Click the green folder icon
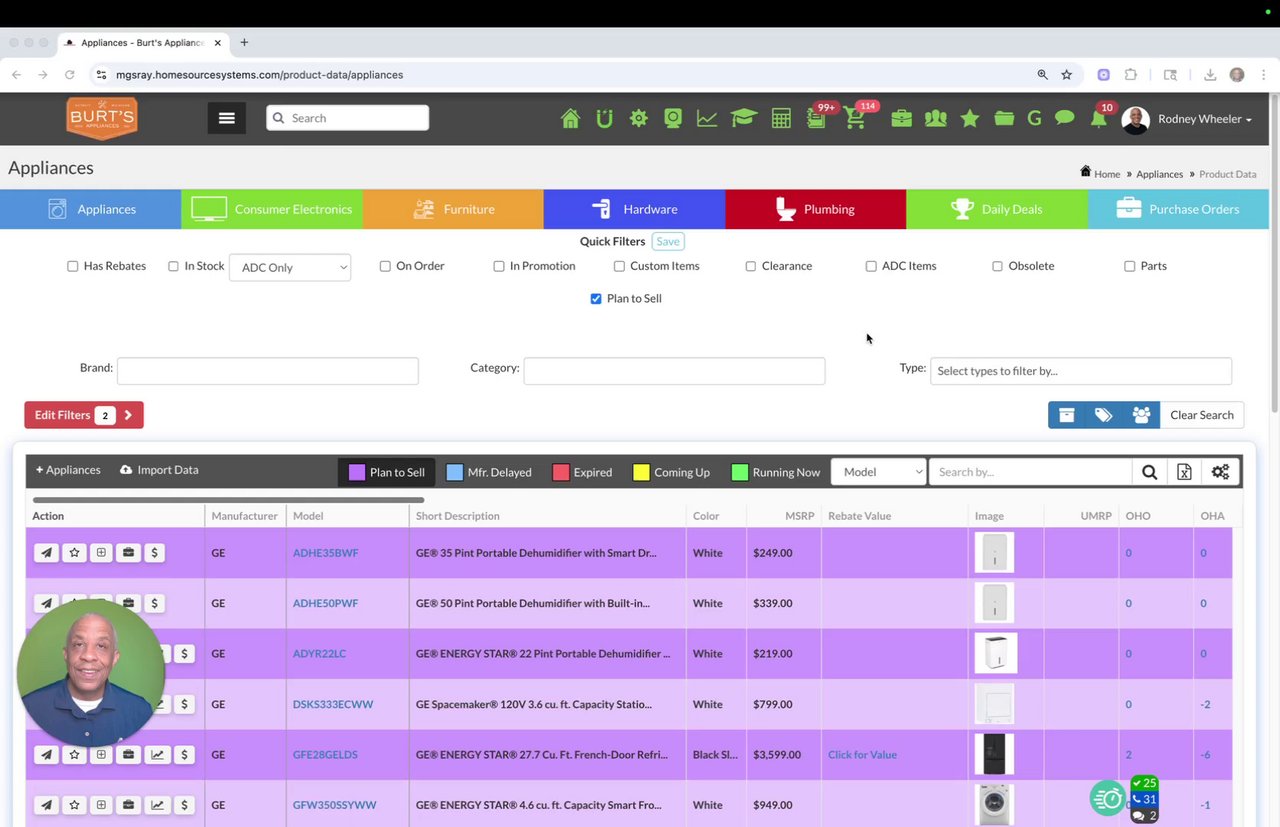Viewport: 1280px width, 827px height. [x=1004, y=118]
